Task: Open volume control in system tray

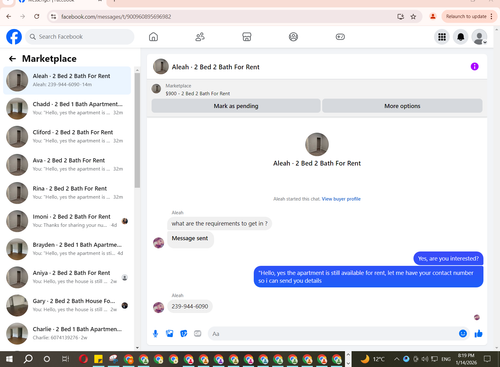Action: click(425, 359)
